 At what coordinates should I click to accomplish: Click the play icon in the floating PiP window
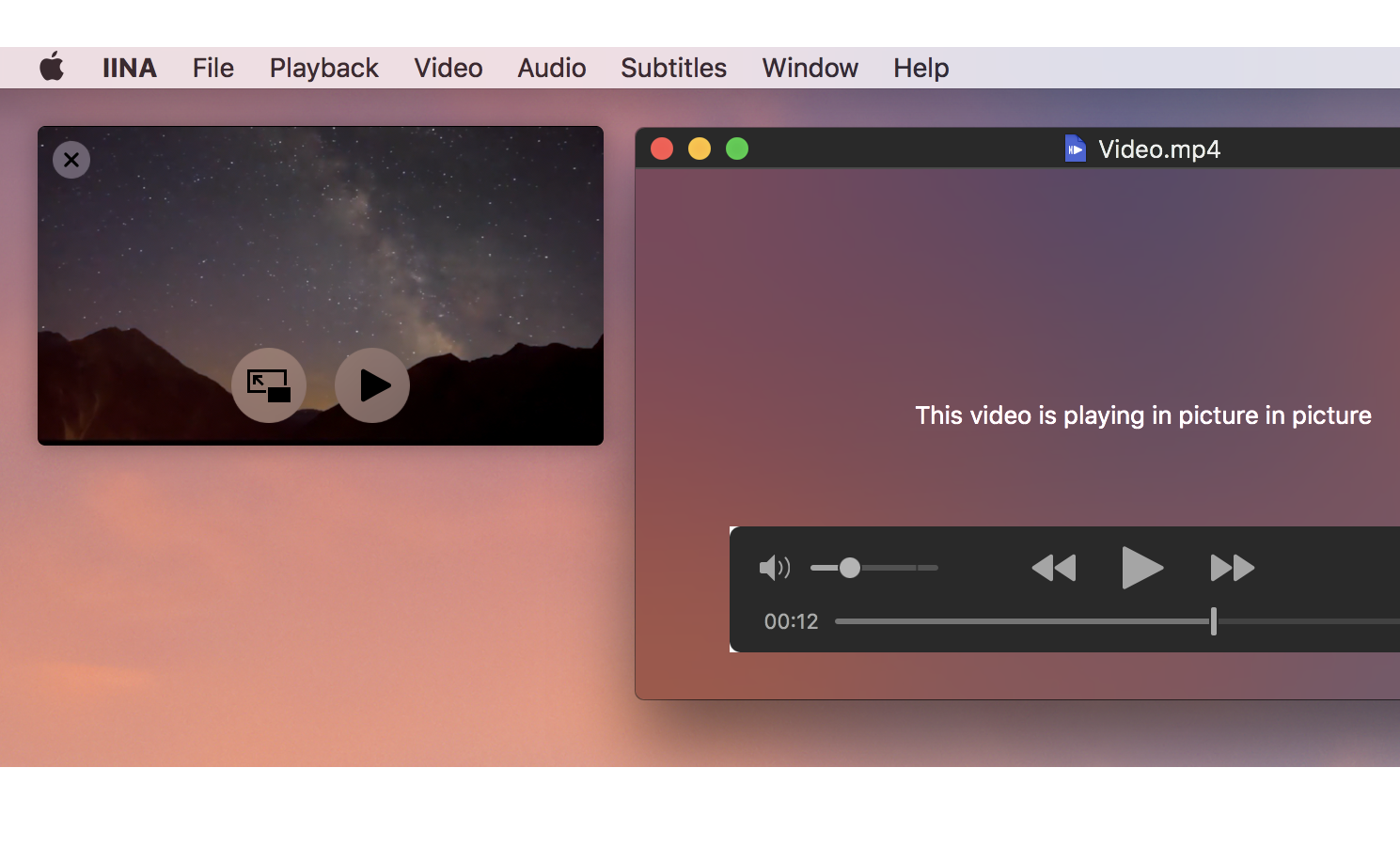(x=372, y=385)
